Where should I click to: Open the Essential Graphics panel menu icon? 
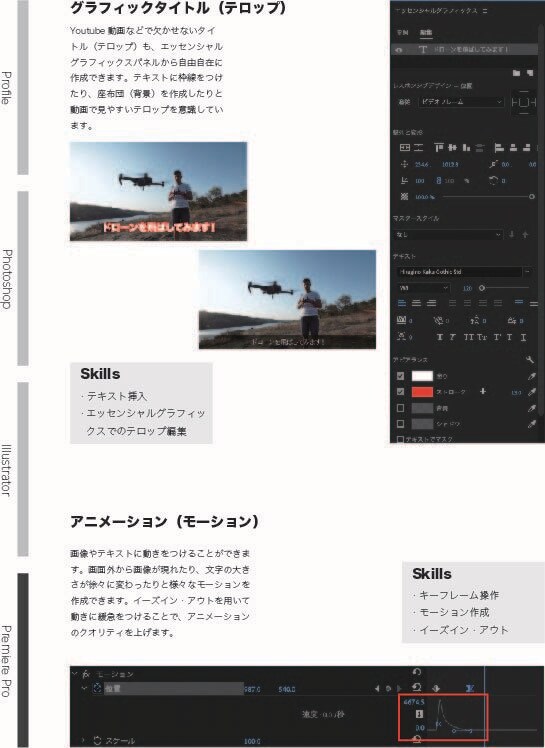[x=485, y=10]
